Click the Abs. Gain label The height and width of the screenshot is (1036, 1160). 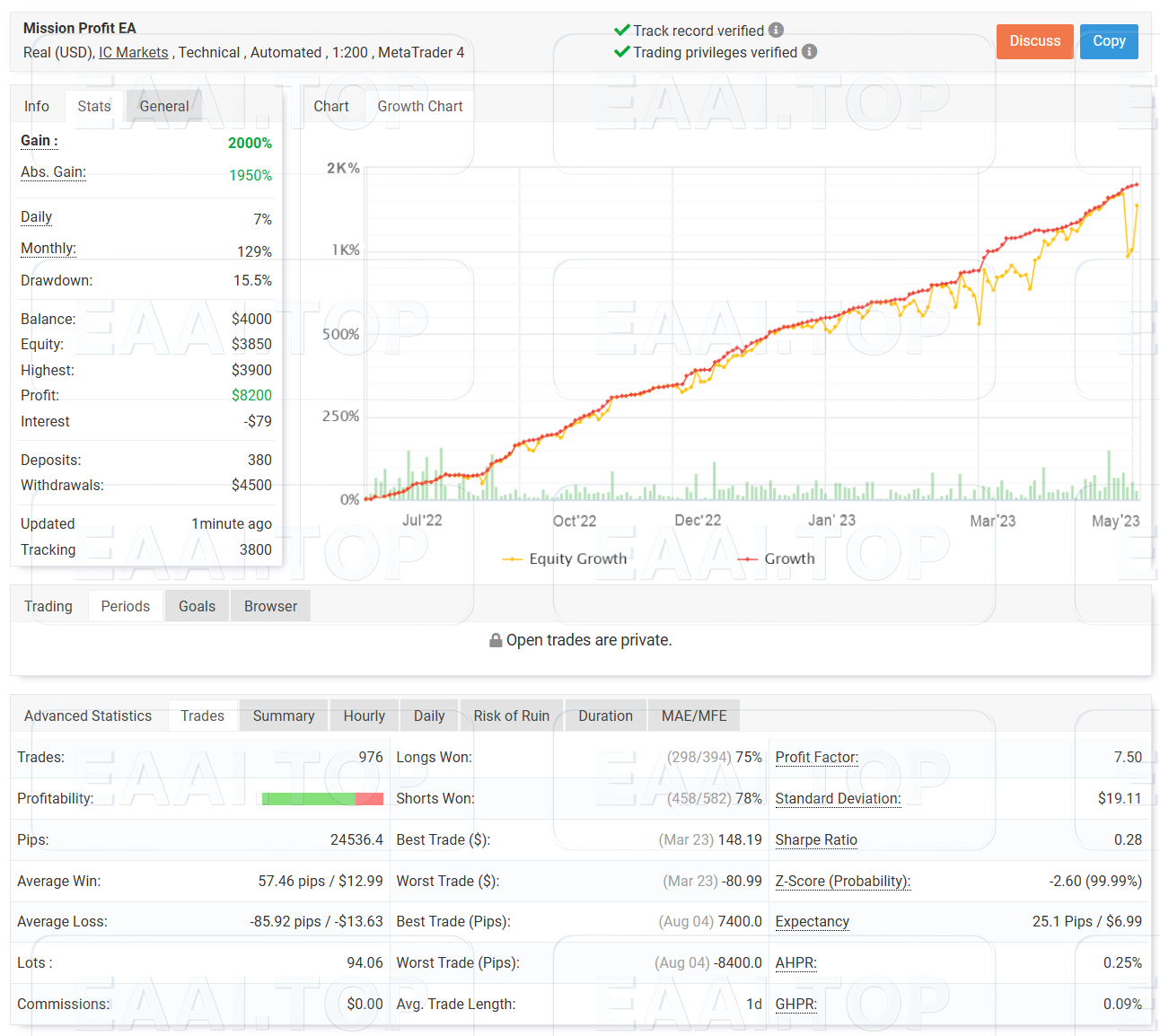coord(54,172)
